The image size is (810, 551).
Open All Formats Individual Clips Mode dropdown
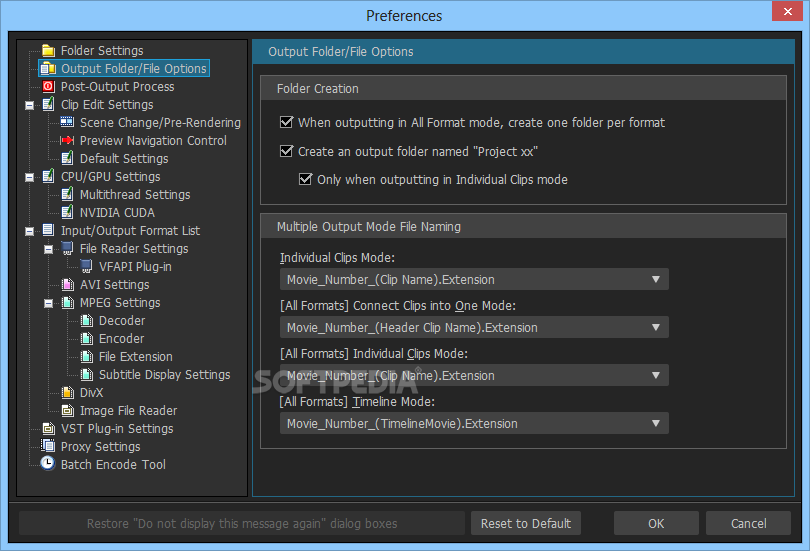pos(474,375)
